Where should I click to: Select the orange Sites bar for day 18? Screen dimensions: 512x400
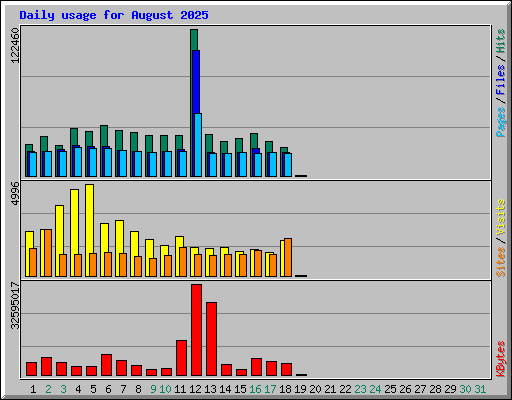288,257
